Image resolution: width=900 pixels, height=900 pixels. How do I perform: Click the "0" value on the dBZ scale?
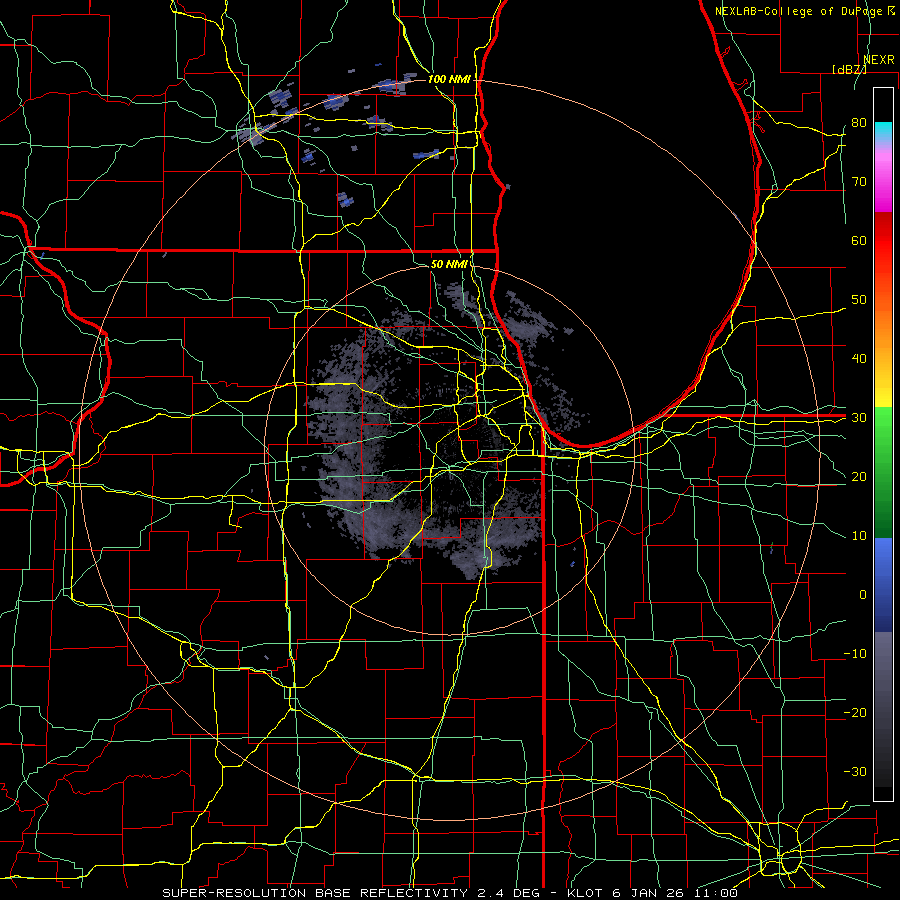[863, 595]
